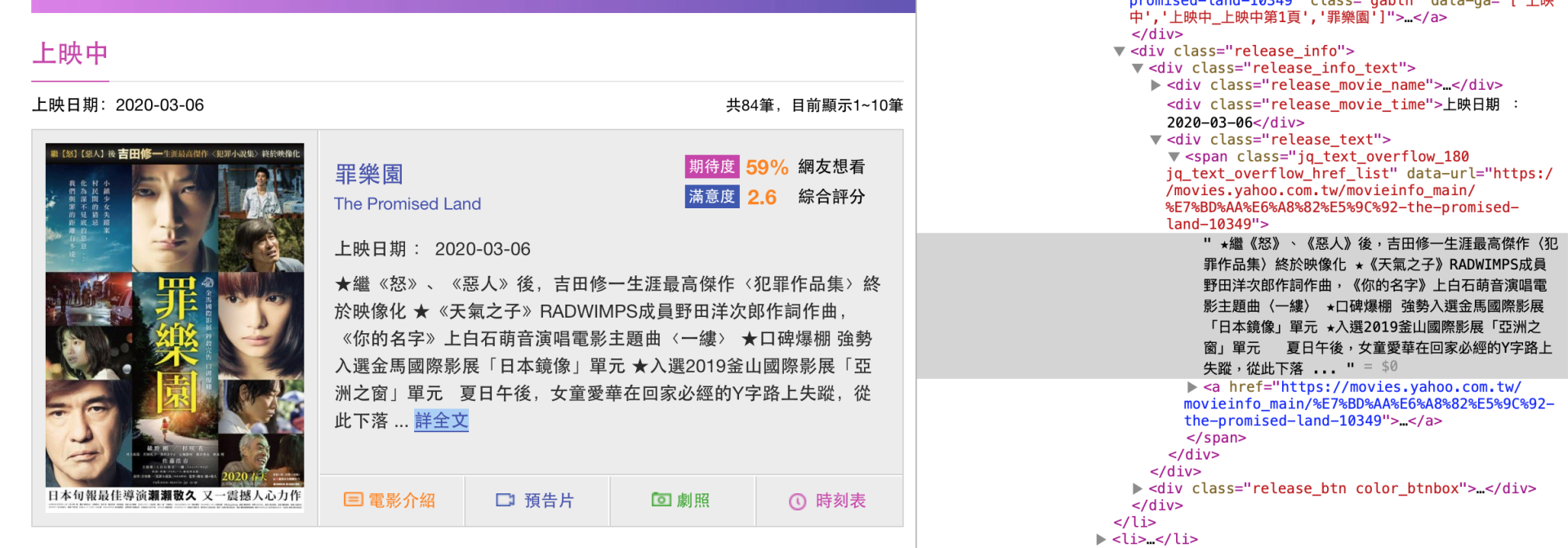1568x548 pixels.
Task: Open the 預告片 trailer button
Action: click(537, 501)
